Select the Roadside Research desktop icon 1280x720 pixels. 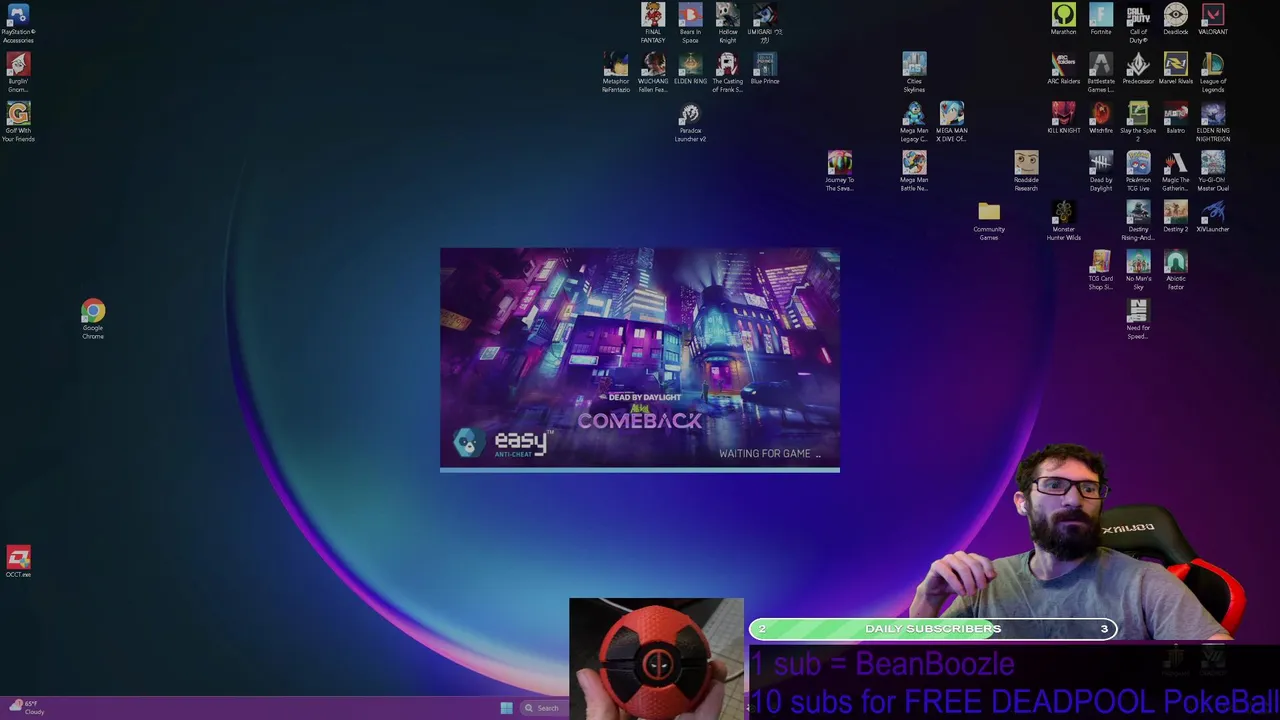tap(1026, 171)
